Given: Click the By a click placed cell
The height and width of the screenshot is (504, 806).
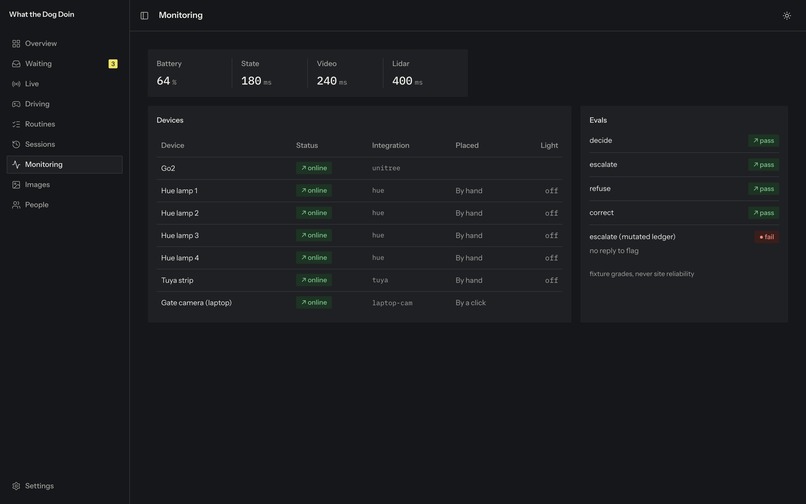Looking at the screenshot, I should coord(470,303).
